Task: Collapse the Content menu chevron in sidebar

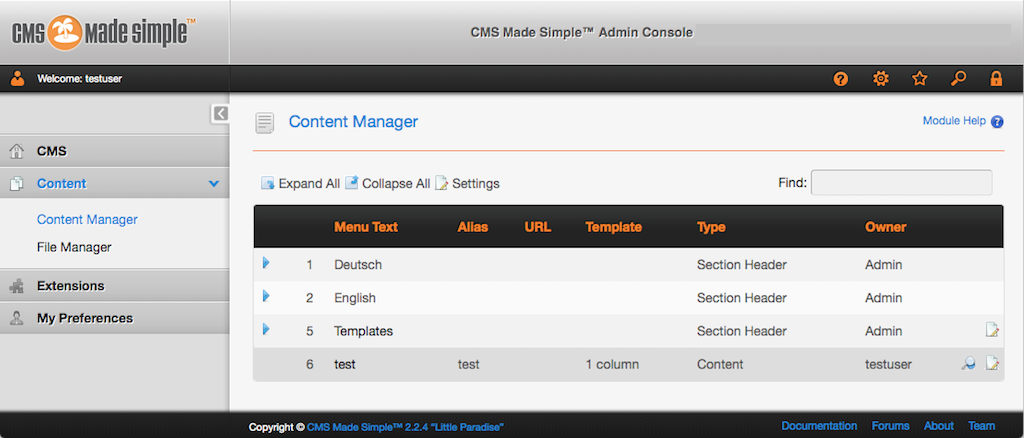Action: [213, 184]
